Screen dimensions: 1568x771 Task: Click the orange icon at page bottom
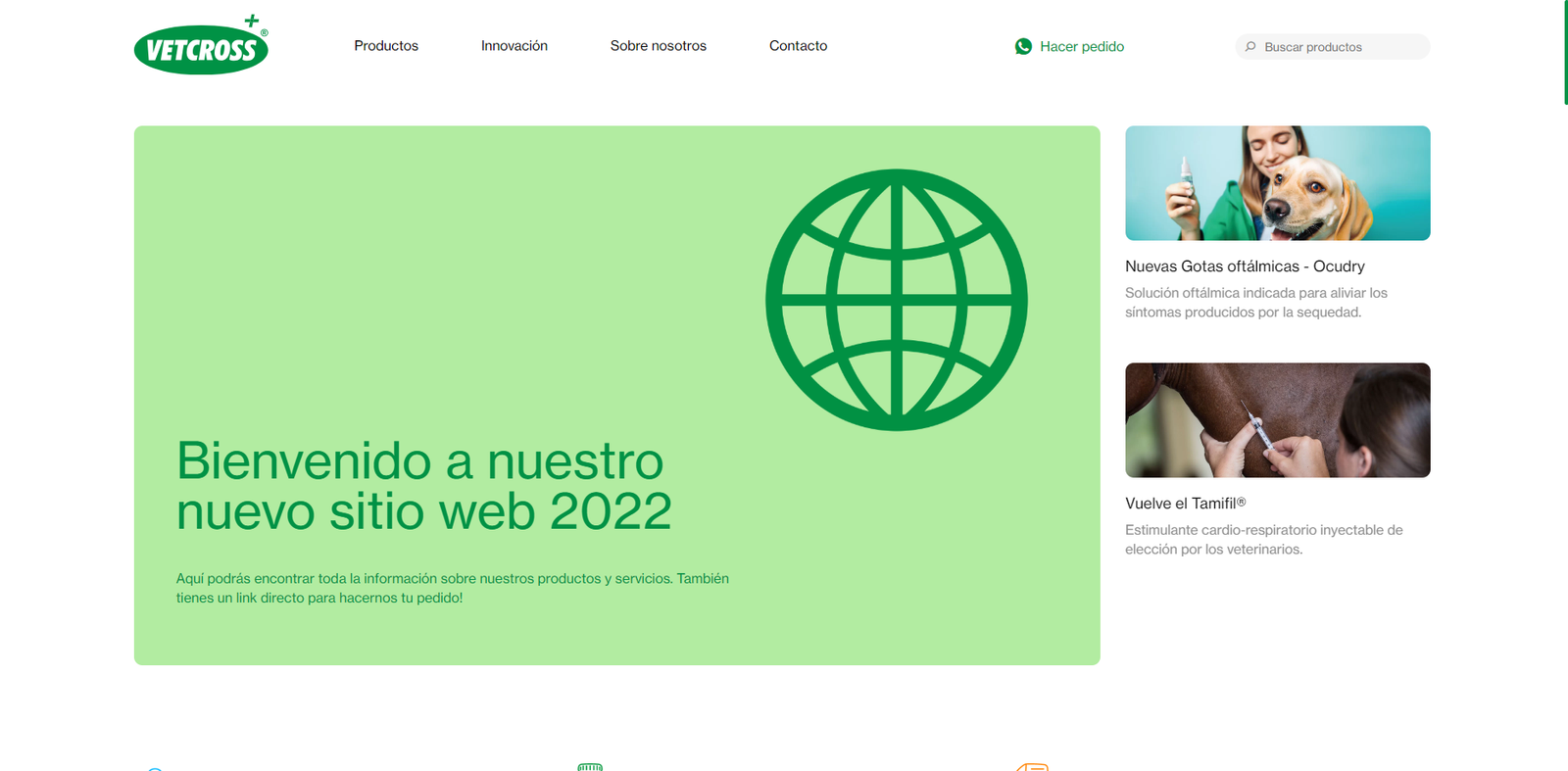1033,766
